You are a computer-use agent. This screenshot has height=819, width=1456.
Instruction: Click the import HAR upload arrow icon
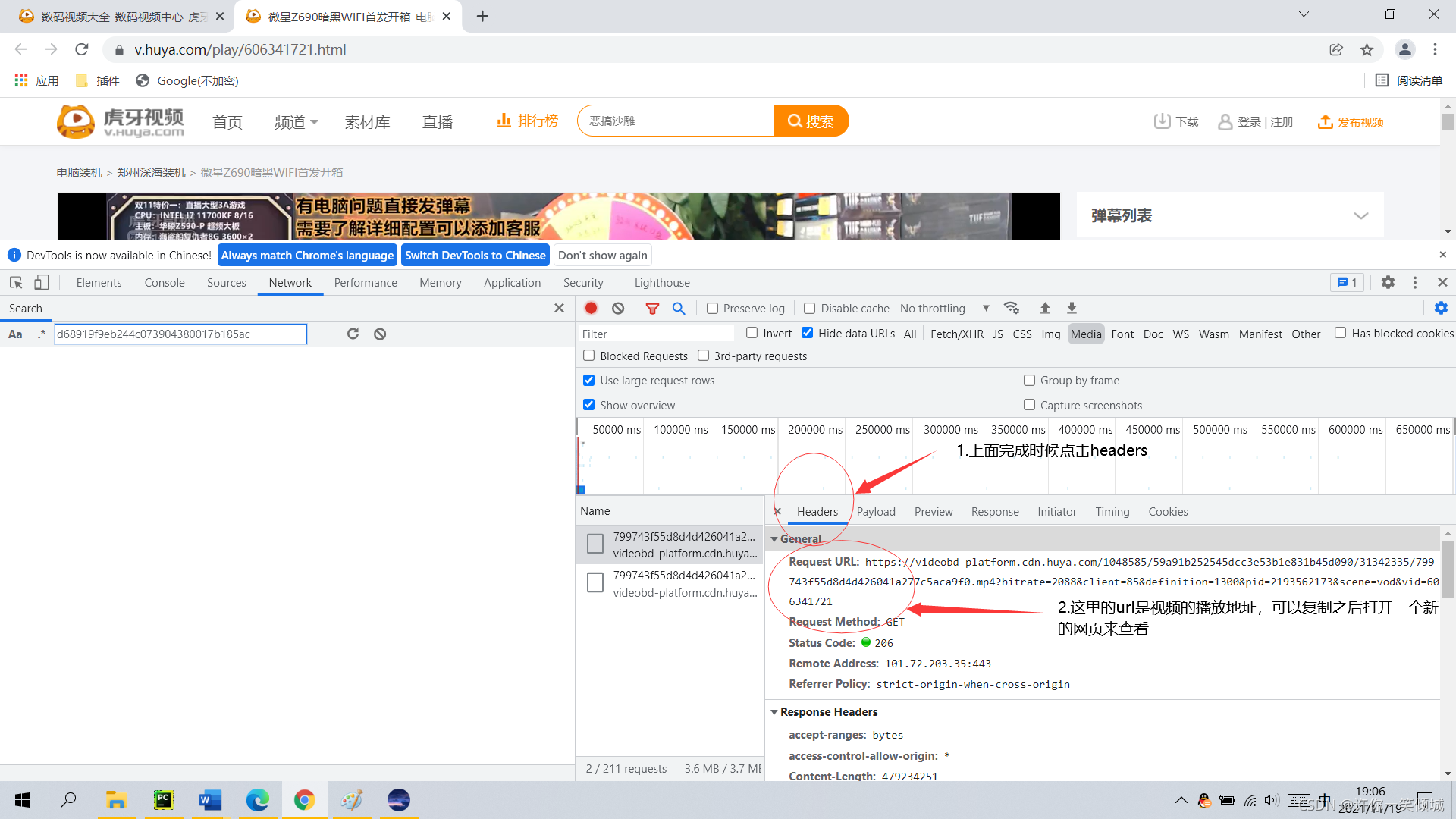pyautogui.click(x=1045, y=308)
